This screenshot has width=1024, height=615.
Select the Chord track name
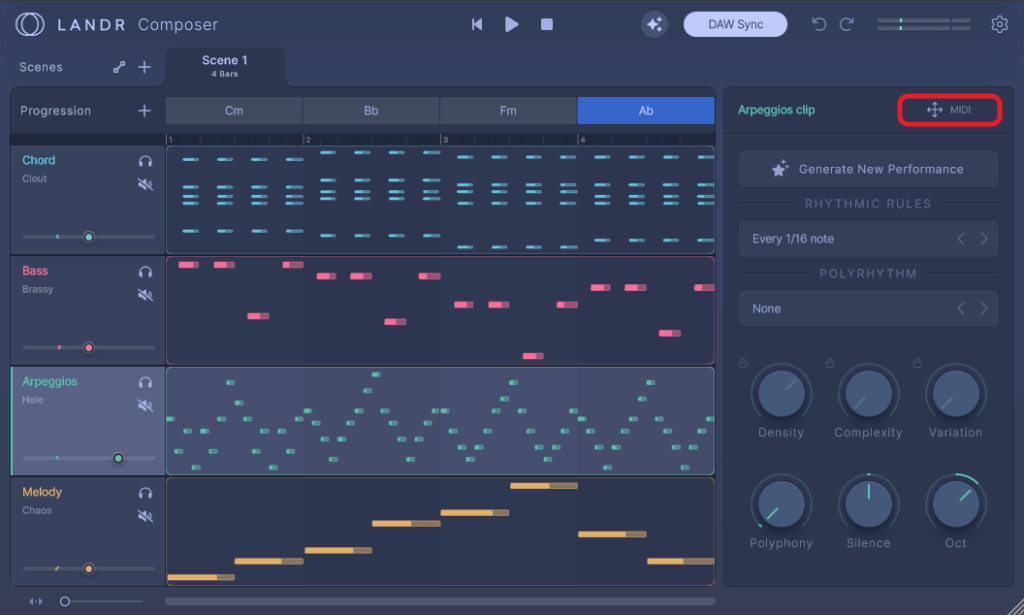39,160
